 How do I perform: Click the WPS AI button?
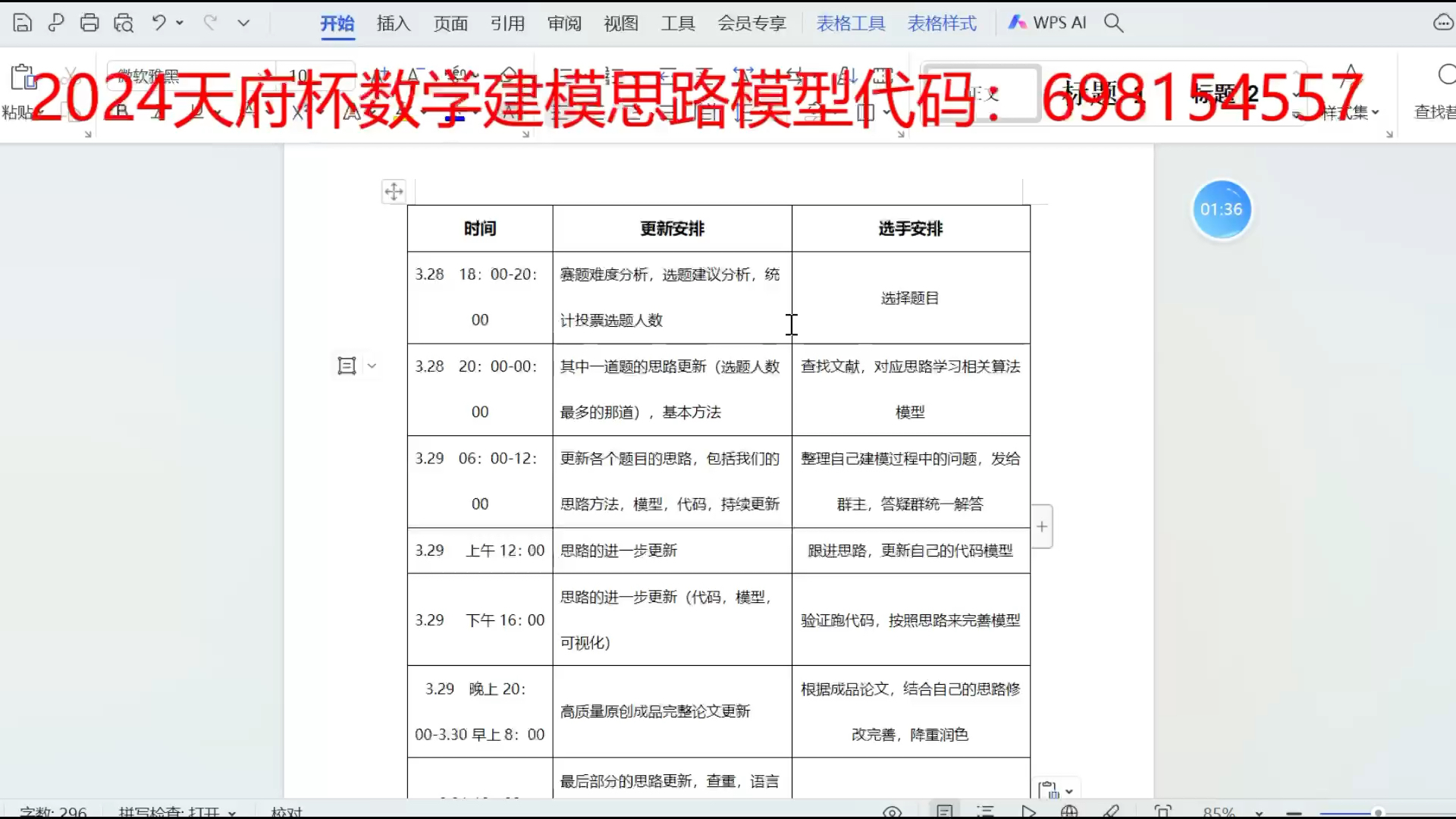1047,23
